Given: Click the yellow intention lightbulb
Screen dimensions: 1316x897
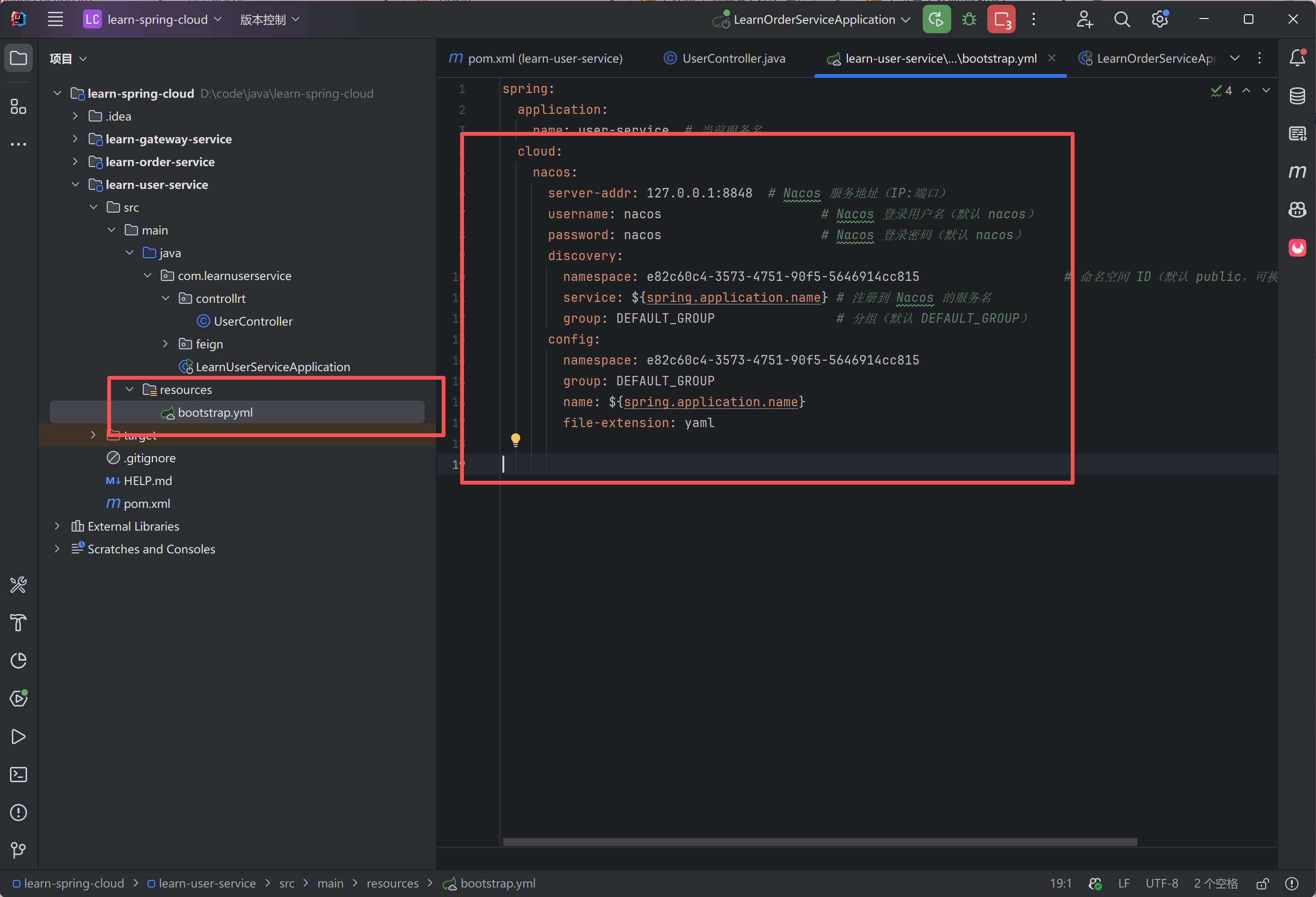Looking at the screenshot, I should click(515, 439).
